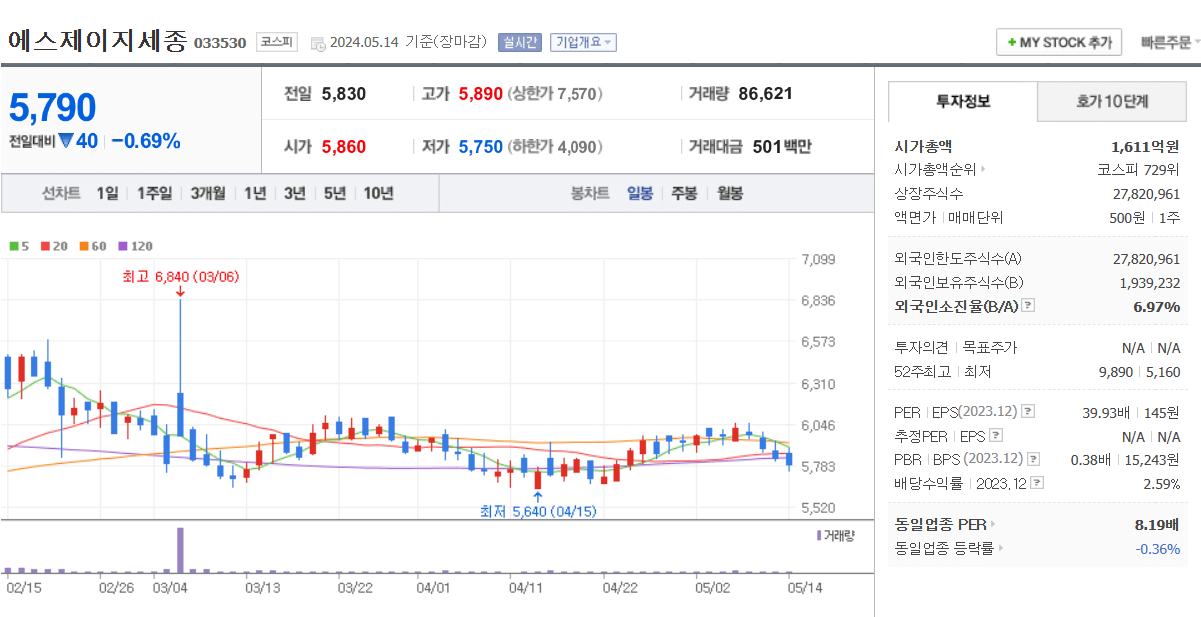1201x617 pixels.
Task: Click the calendar icon beside 2024.05.14
Action: coord(318,43)
